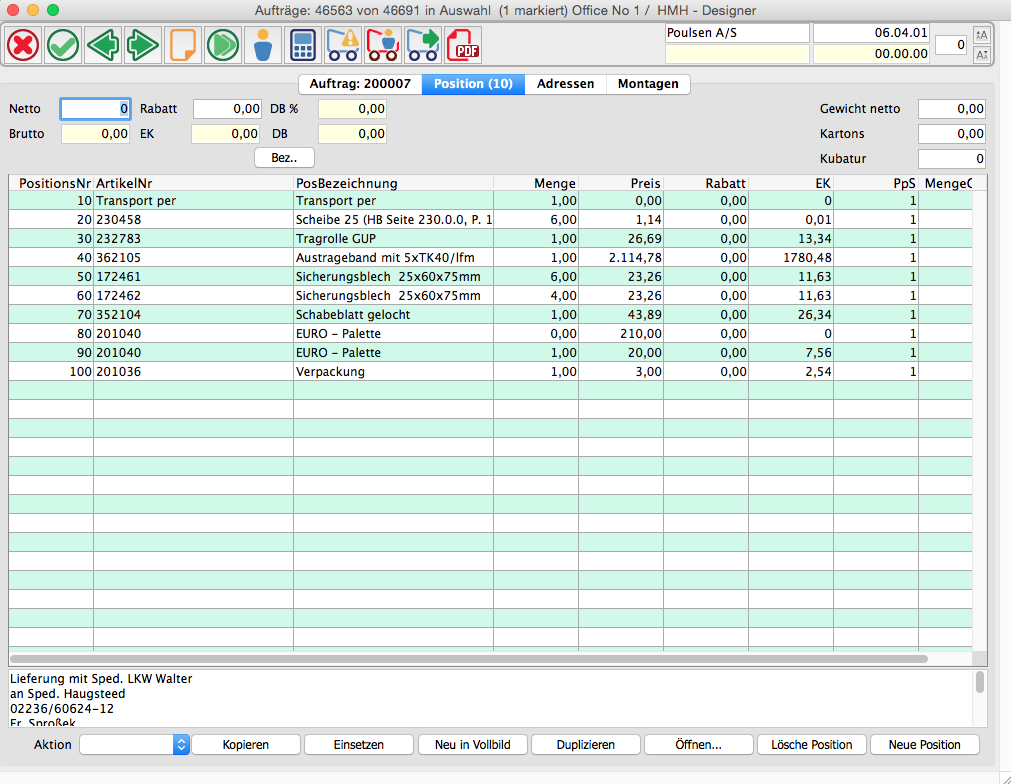Click the DB % field

[352, 109]
